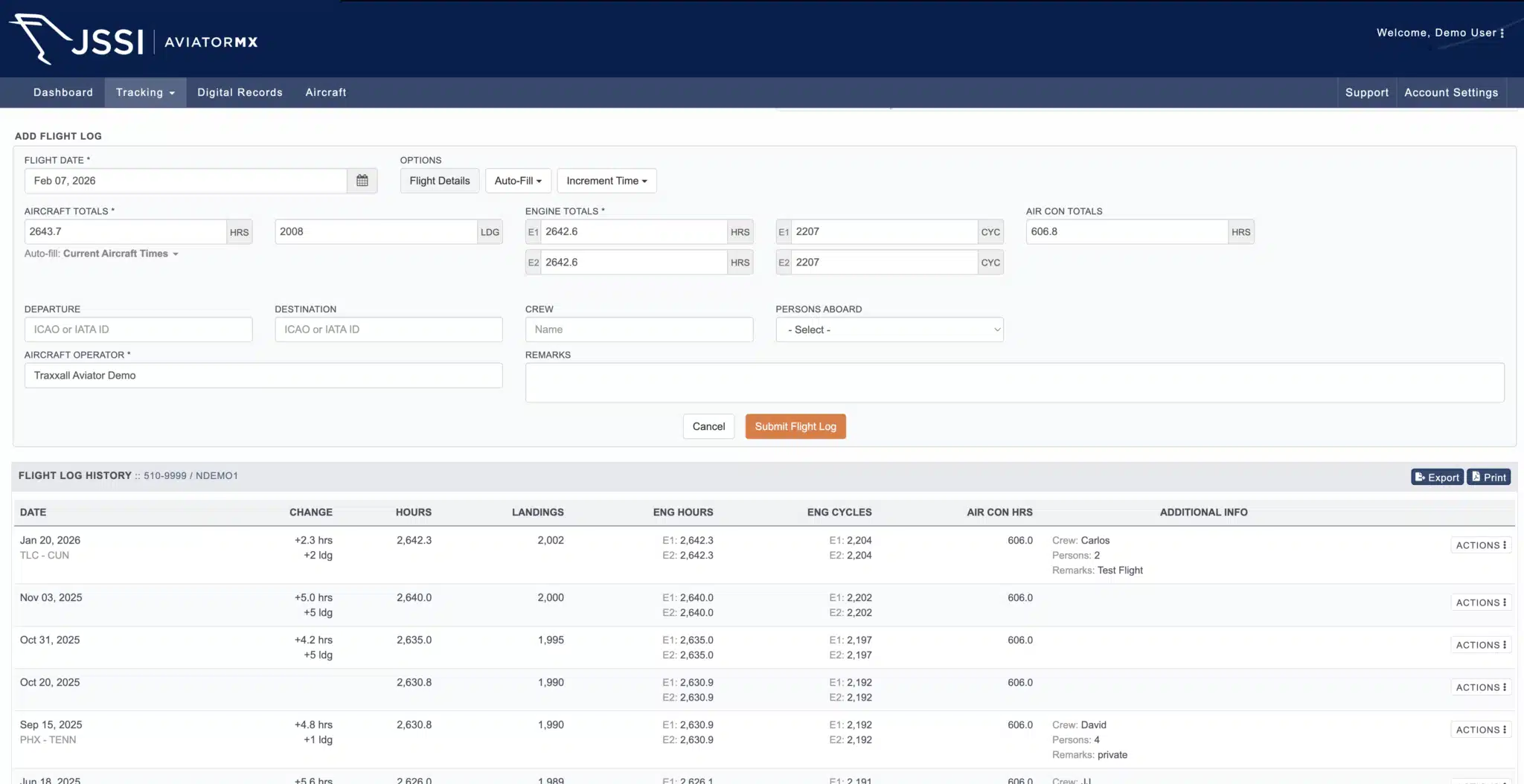Focus the Departure ICAO or IATA field

pyautogui.click(x=138, y=330)
